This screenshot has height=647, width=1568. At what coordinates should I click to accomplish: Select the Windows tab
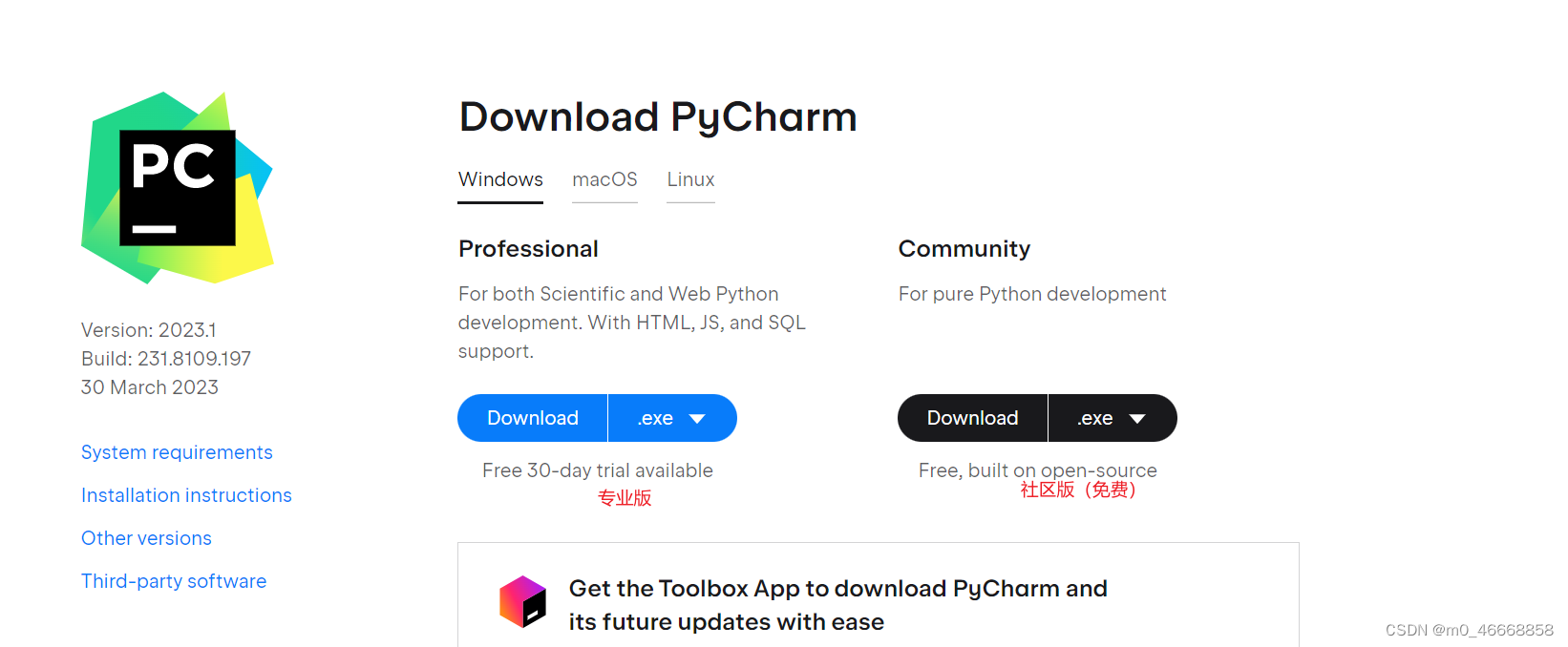coord(500,179)
